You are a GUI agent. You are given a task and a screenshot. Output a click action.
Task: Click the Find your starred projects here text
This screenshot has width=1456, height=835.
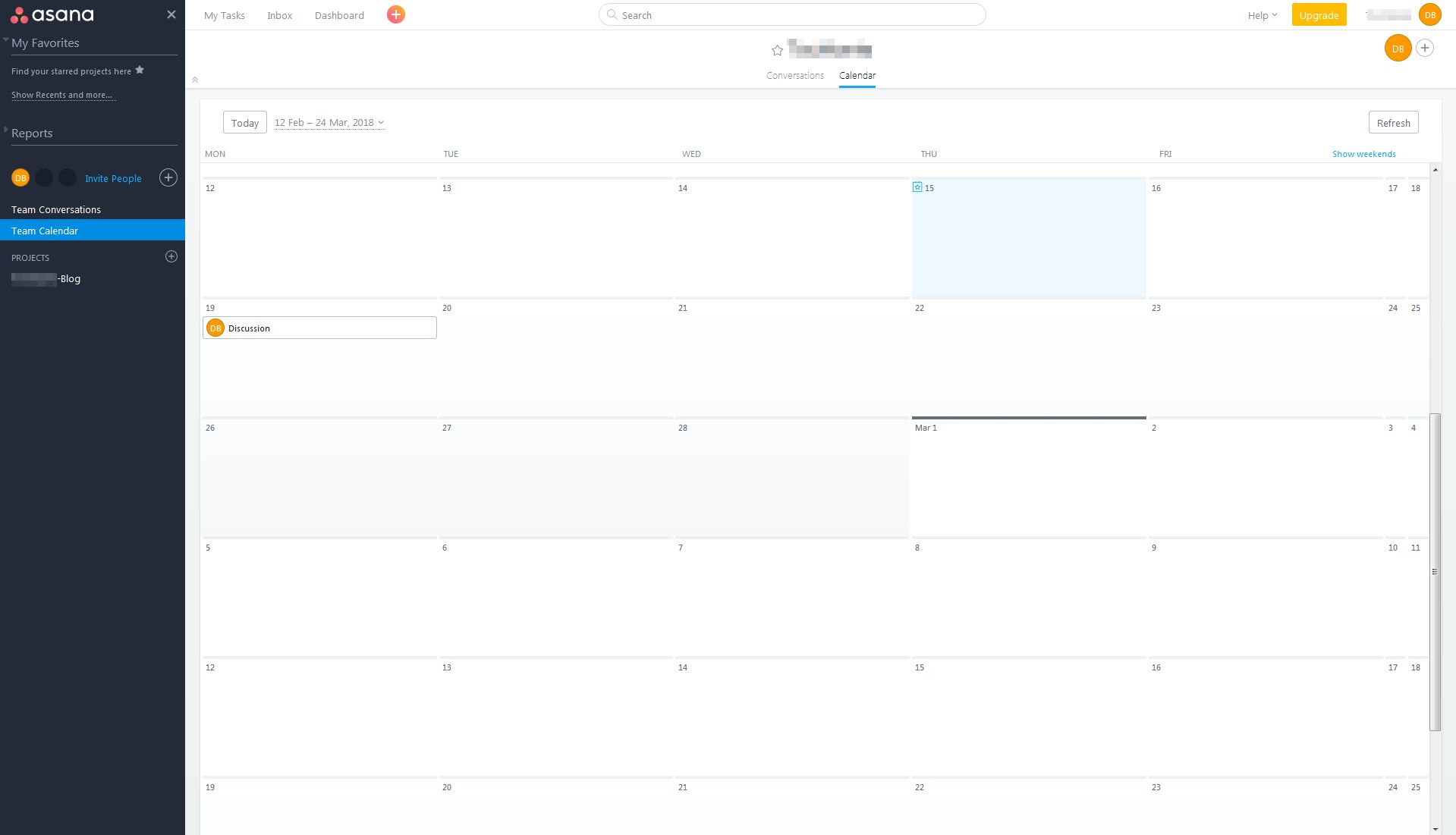(71, 71)
